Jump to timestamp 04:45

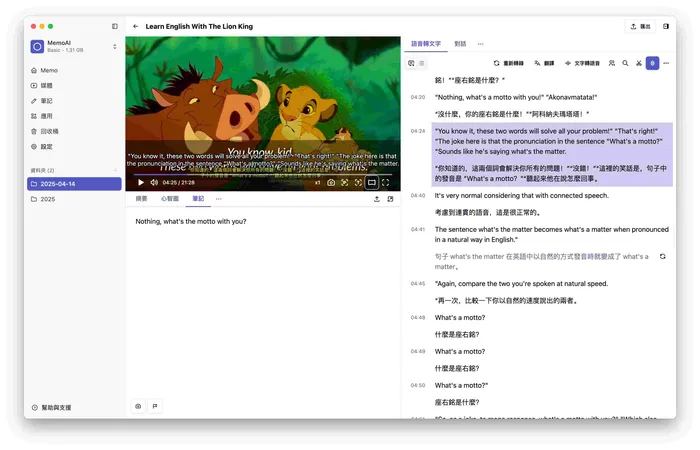(418, 283)
